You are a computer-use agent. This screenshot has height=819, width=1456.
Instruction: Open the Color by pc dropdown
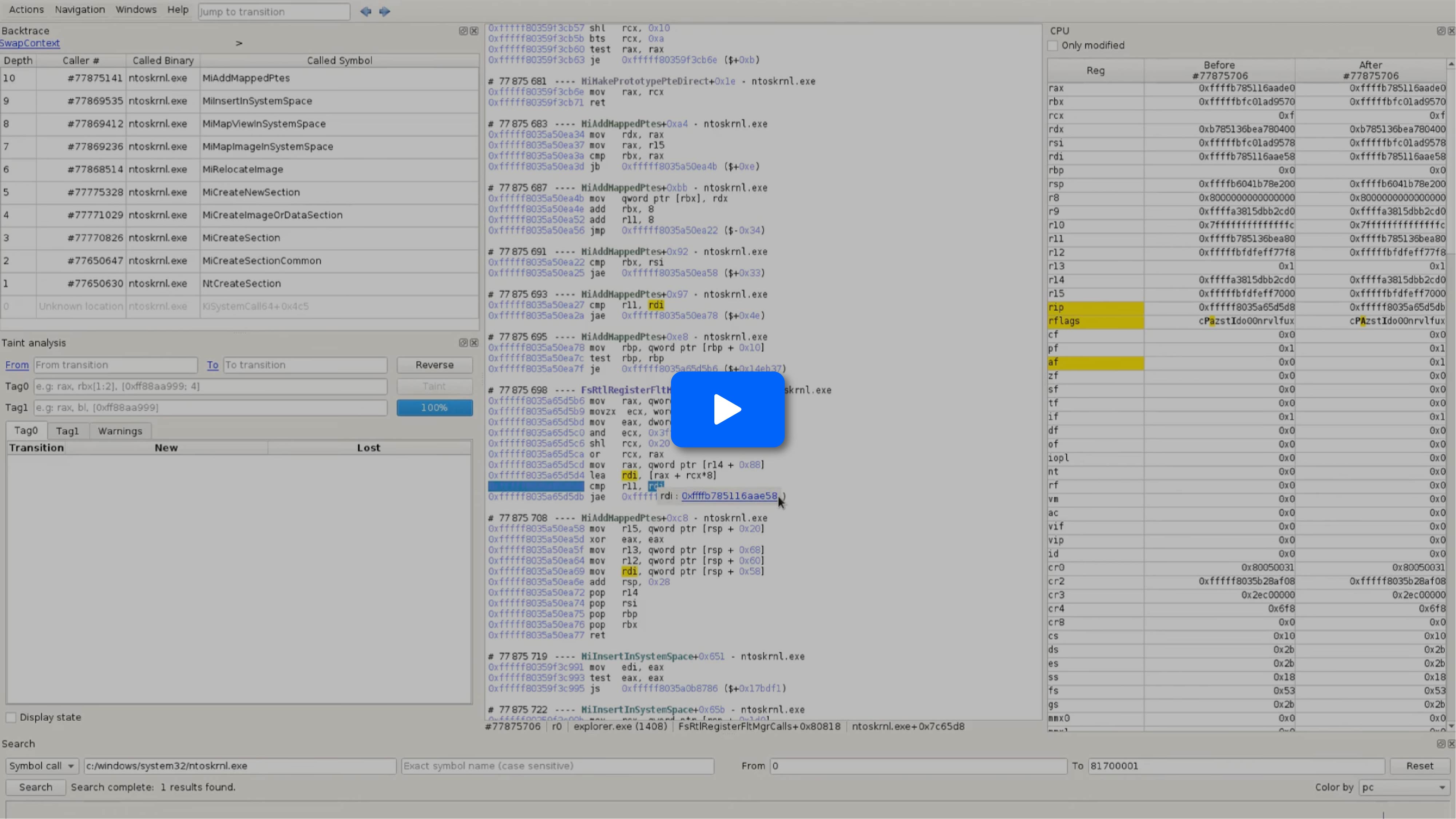(1404, 787)
